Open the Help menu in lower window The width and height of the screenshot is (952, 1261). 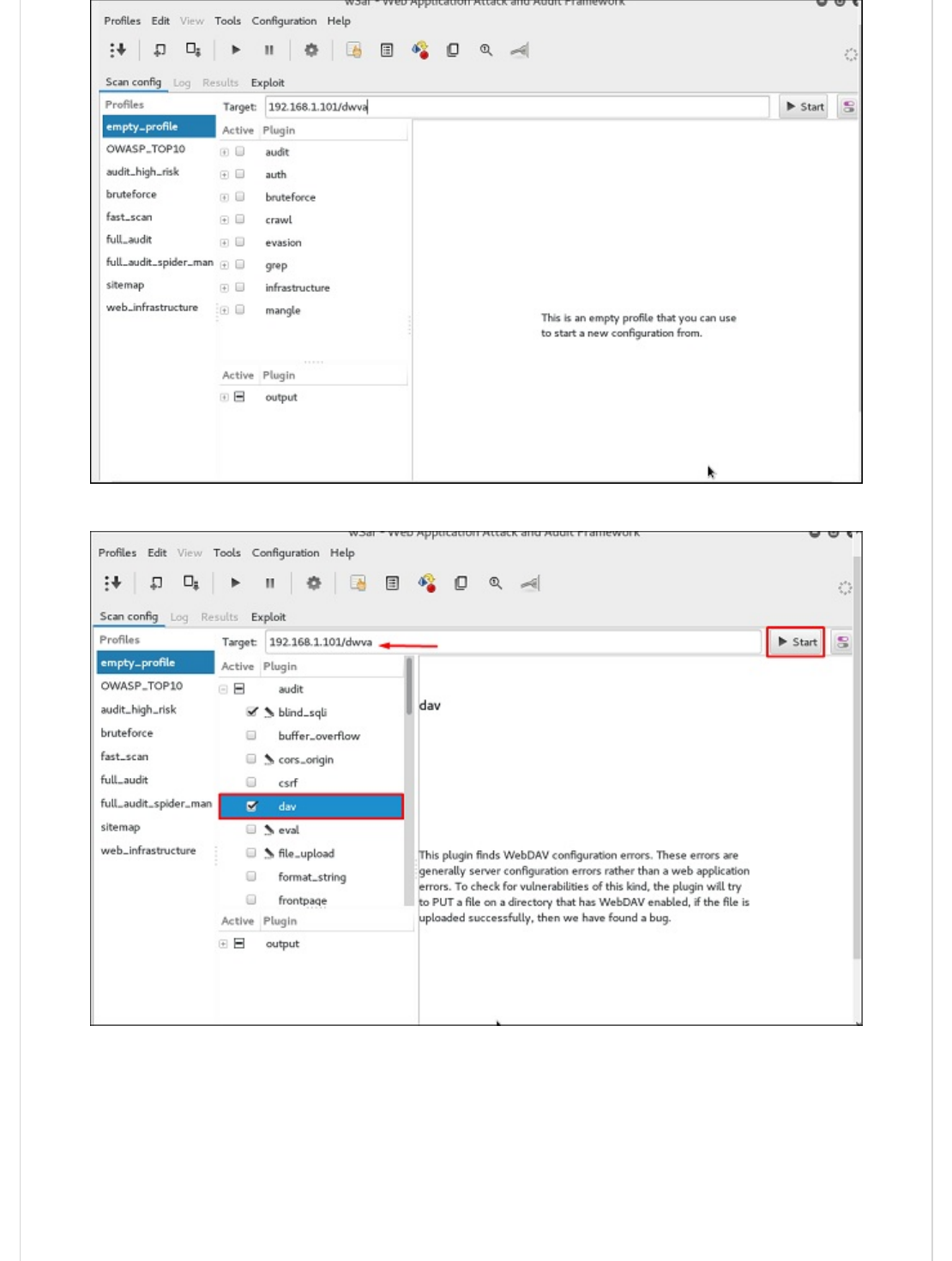[342, 552]
